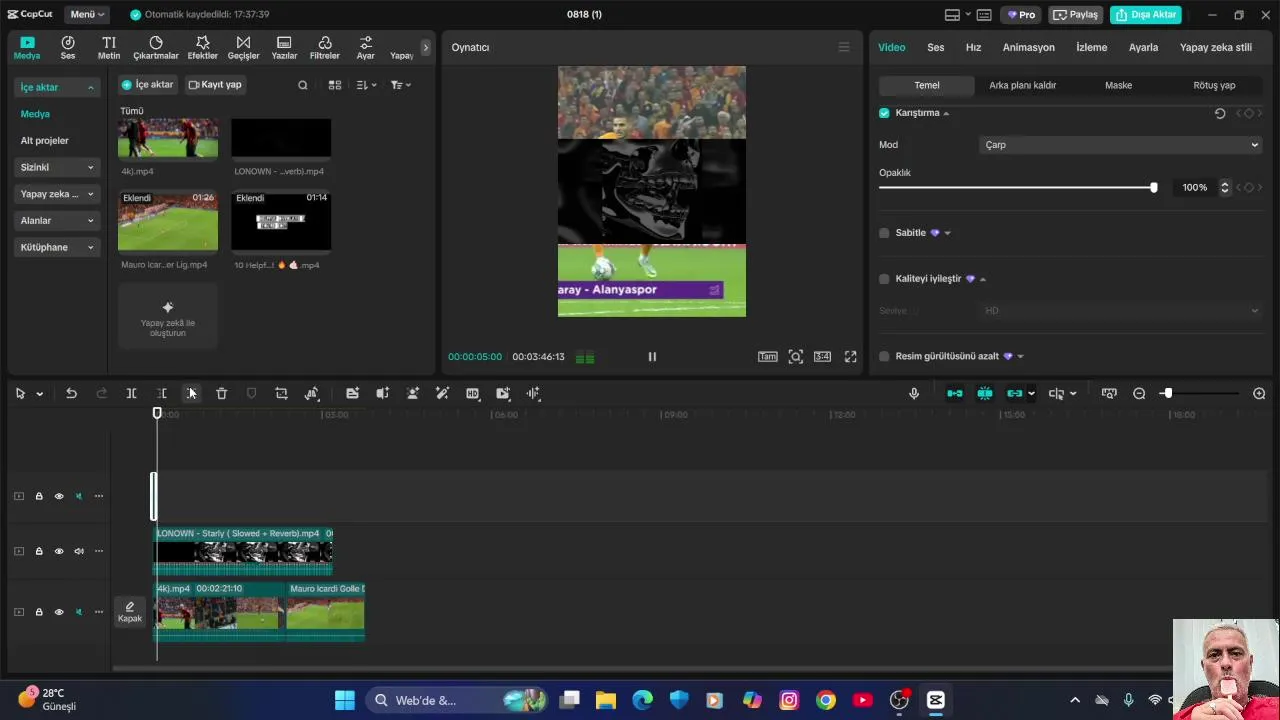Open the Metin text tool
The height and width of the screenshot is (720, 1280).
pyautogui.click(x=109, y=47)
